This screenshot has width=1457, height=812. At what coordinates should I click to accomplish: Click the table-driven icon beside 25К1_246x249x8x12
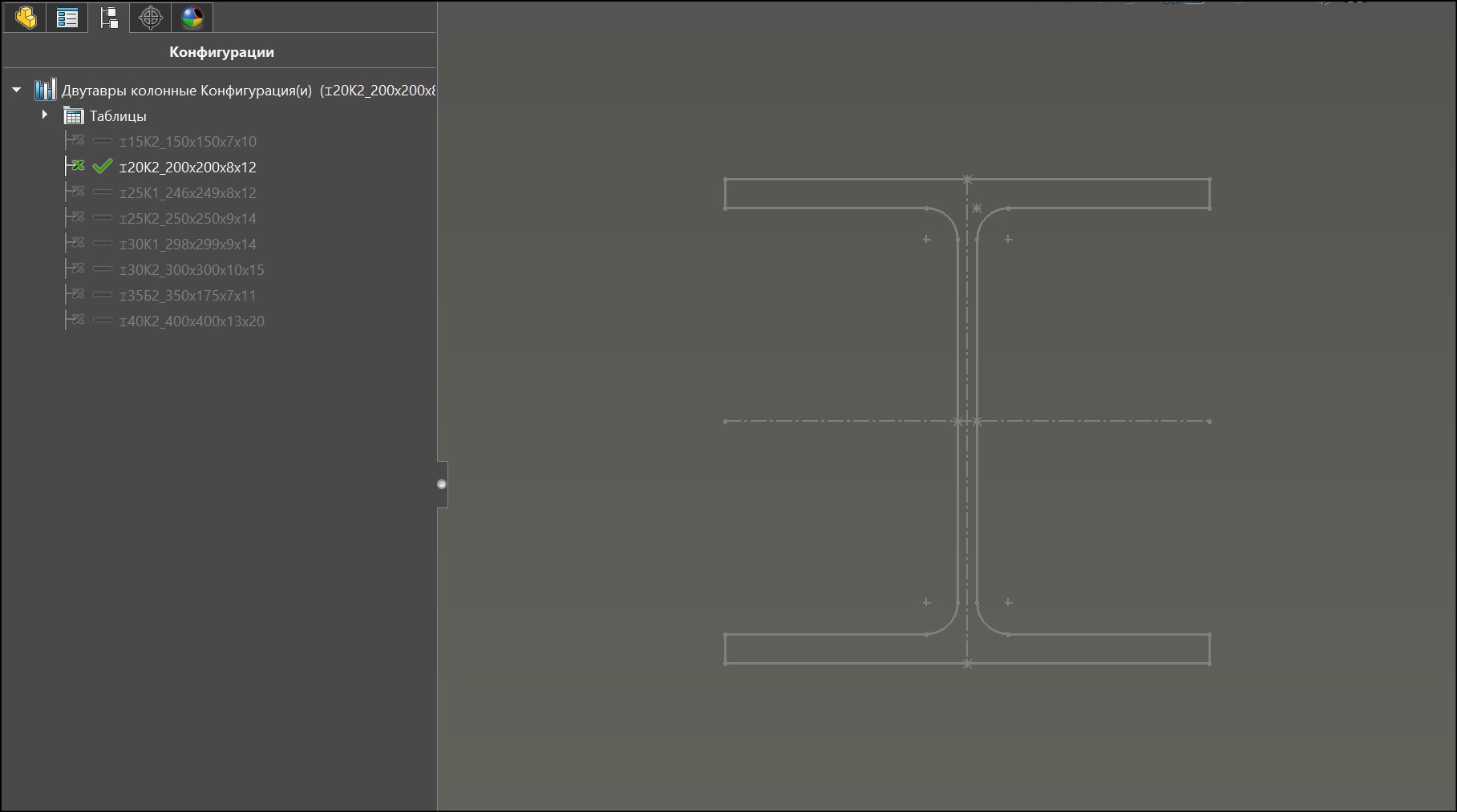(x=76, y=192)
